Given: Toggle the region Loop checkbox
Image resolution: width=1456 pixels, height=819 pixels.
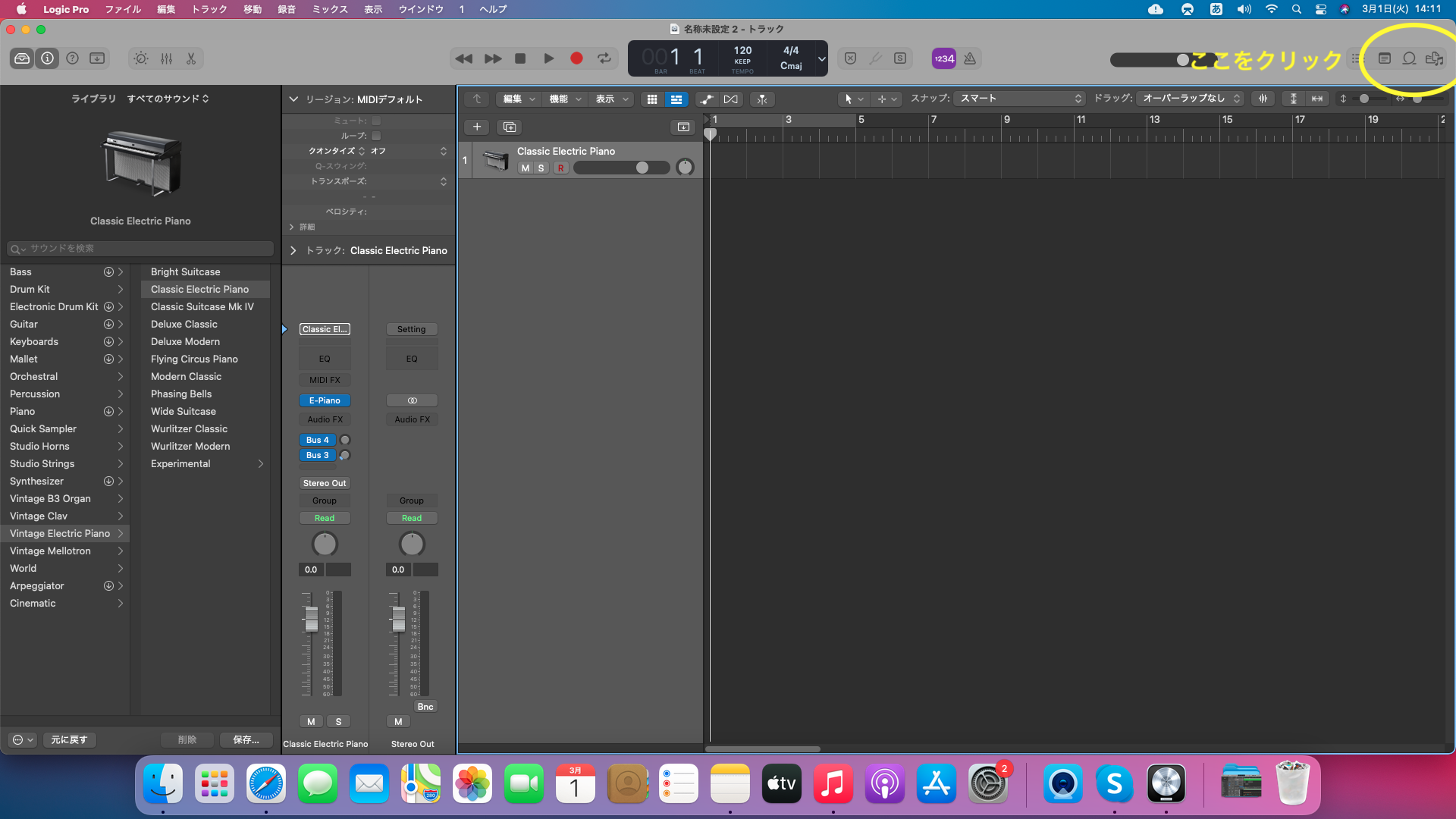Looking at the screenshot, I should click(x=376, y=136).
